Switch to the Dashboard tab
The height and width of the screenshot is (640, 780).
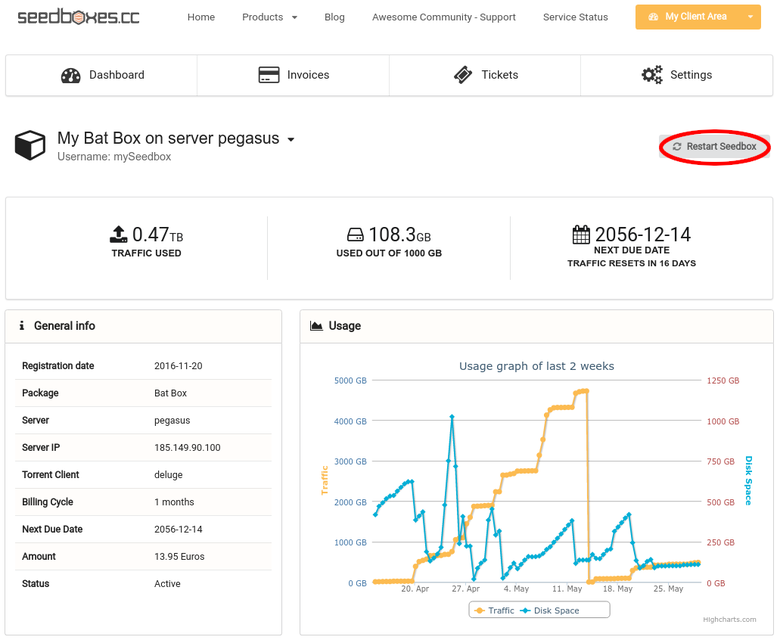coord(101,75)
